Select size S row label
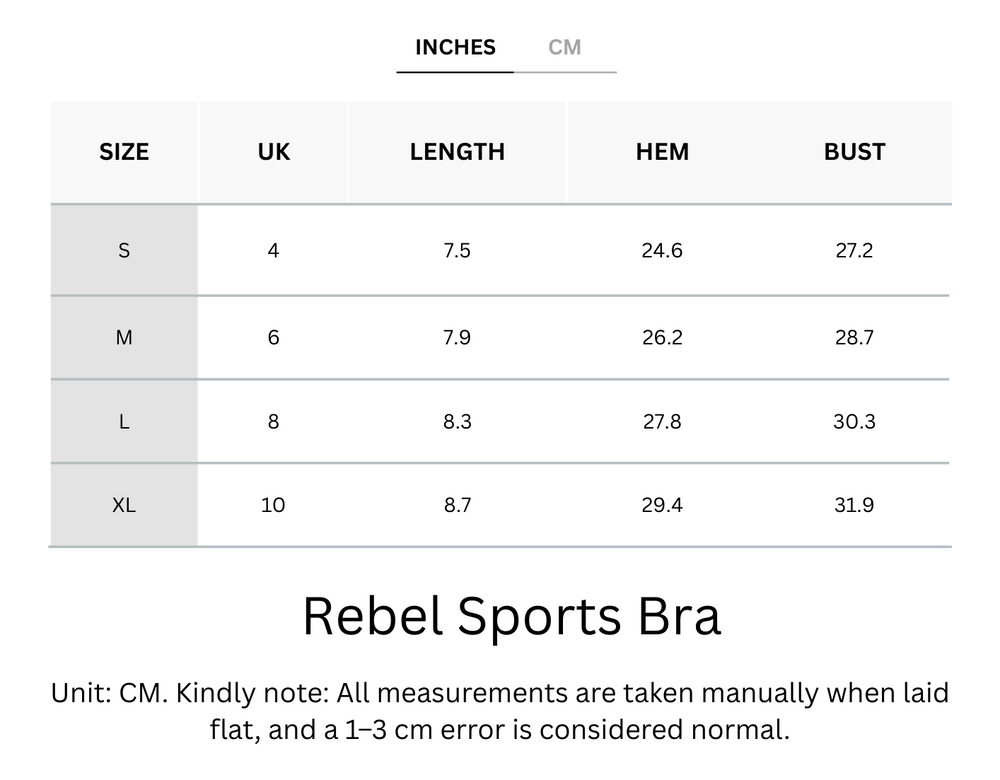 point(124,251)
